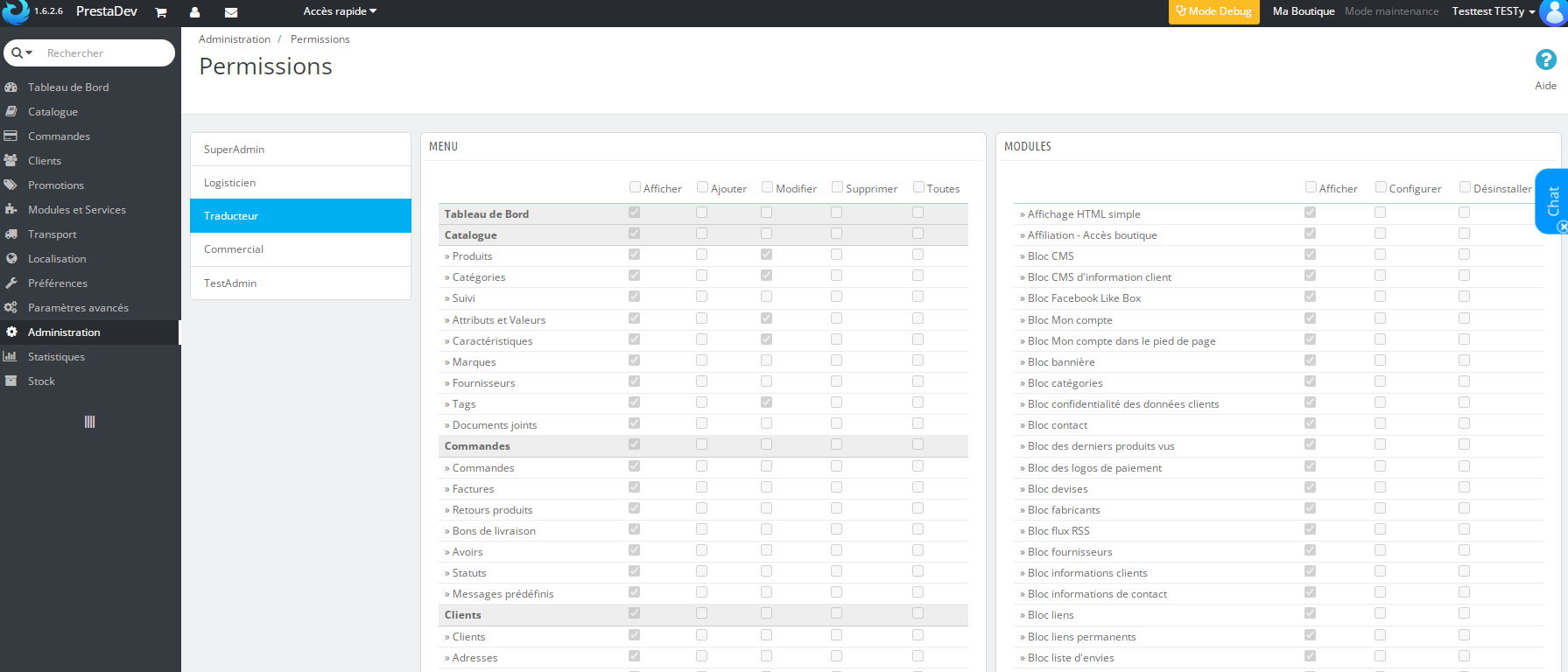This screenshot has height=672, width=1568.
Task: Toggle the Modifier column header checkbox
Action: [x=767, y=187]
